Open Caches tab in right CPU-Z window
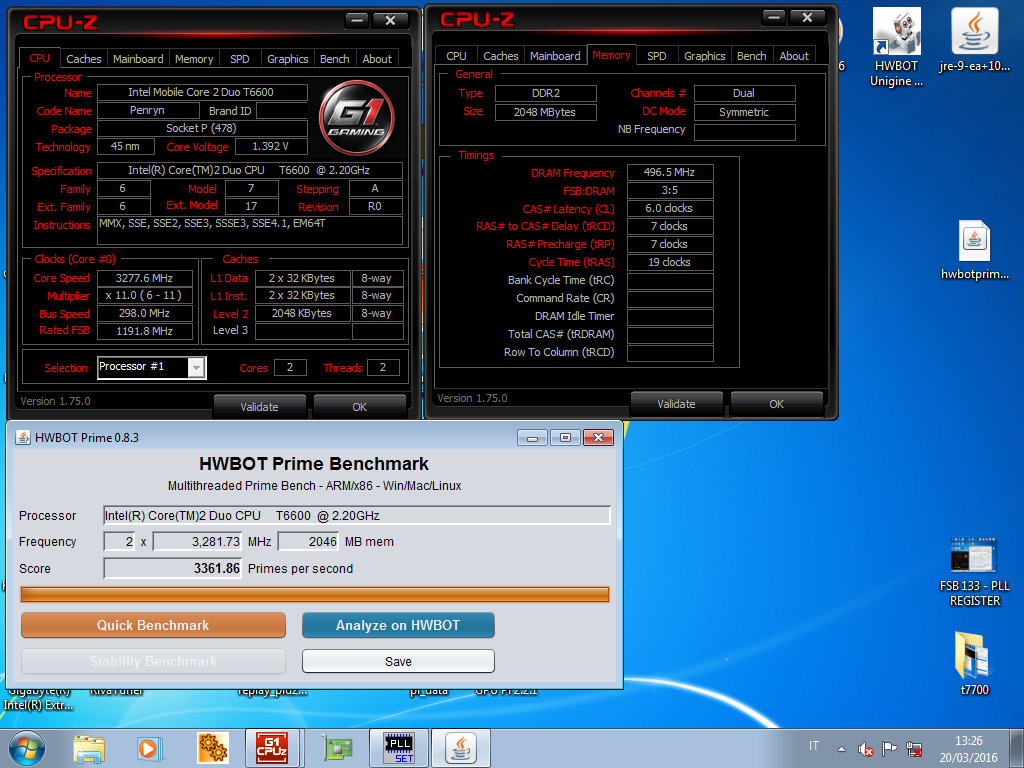Screen dimensions: 1024x768 [x=500, y=56]
